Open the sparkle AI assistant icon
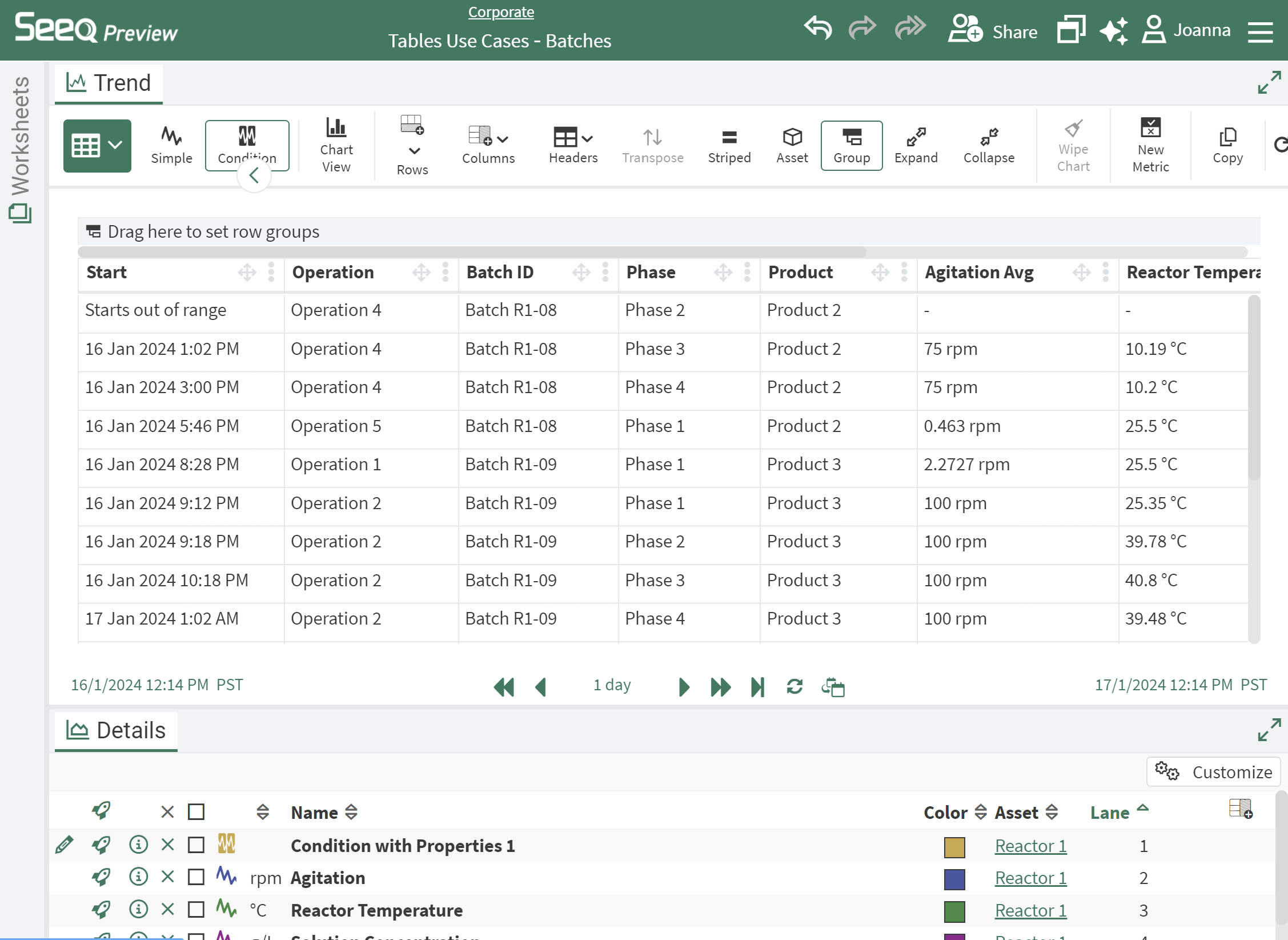1288x940 pixels. tap(1114, 30)
